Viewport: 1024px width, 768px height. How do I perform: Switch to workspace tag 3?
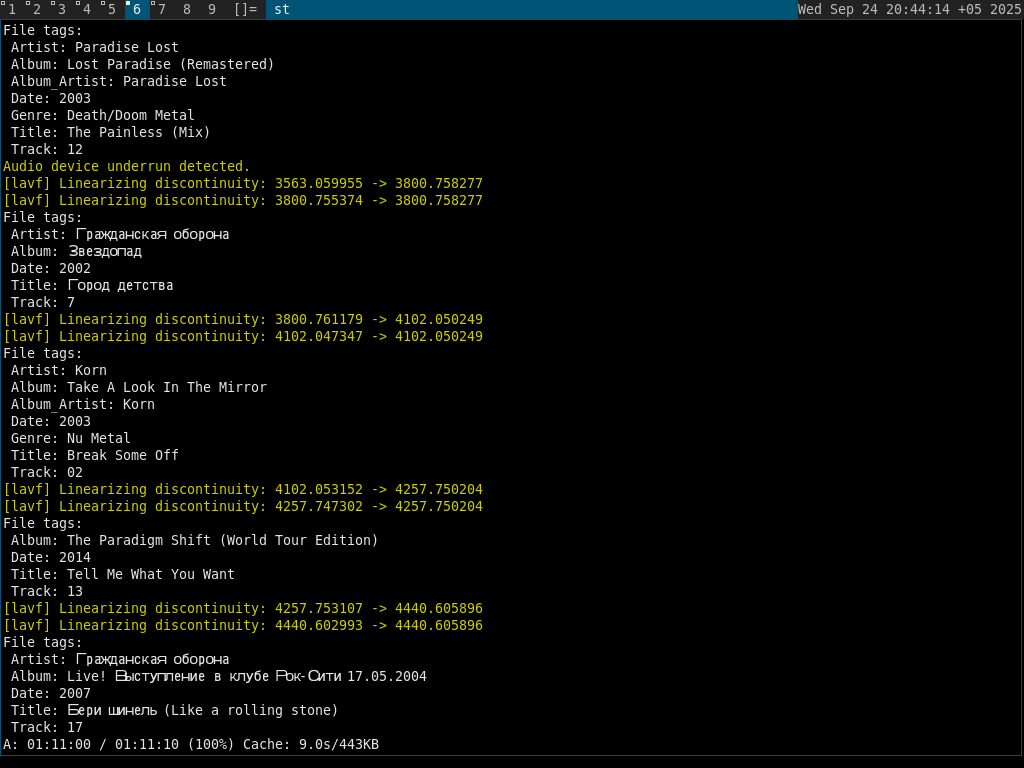click(x=62, y=9)
